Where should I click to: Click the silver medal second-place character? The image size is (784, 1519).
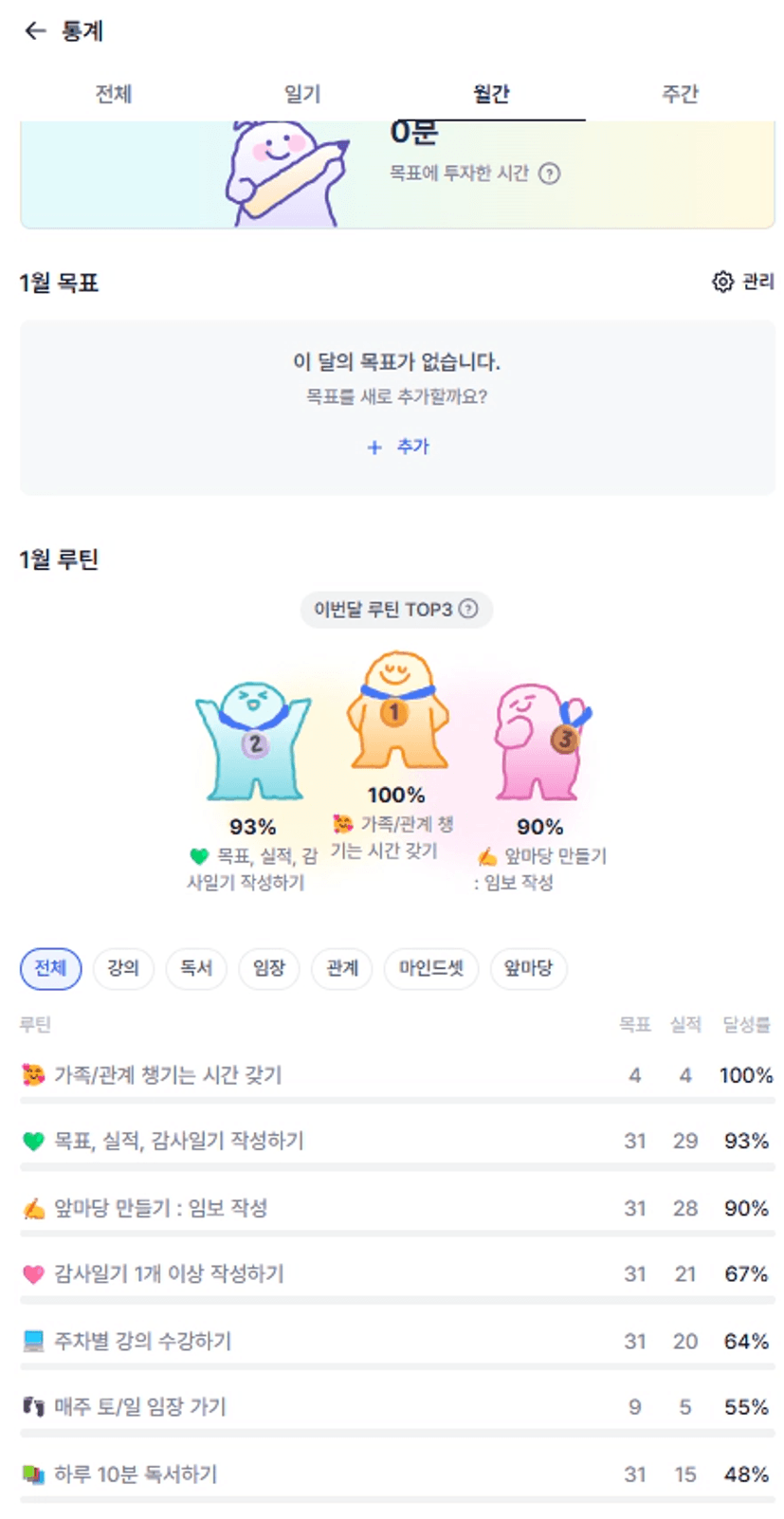point(253,741)
